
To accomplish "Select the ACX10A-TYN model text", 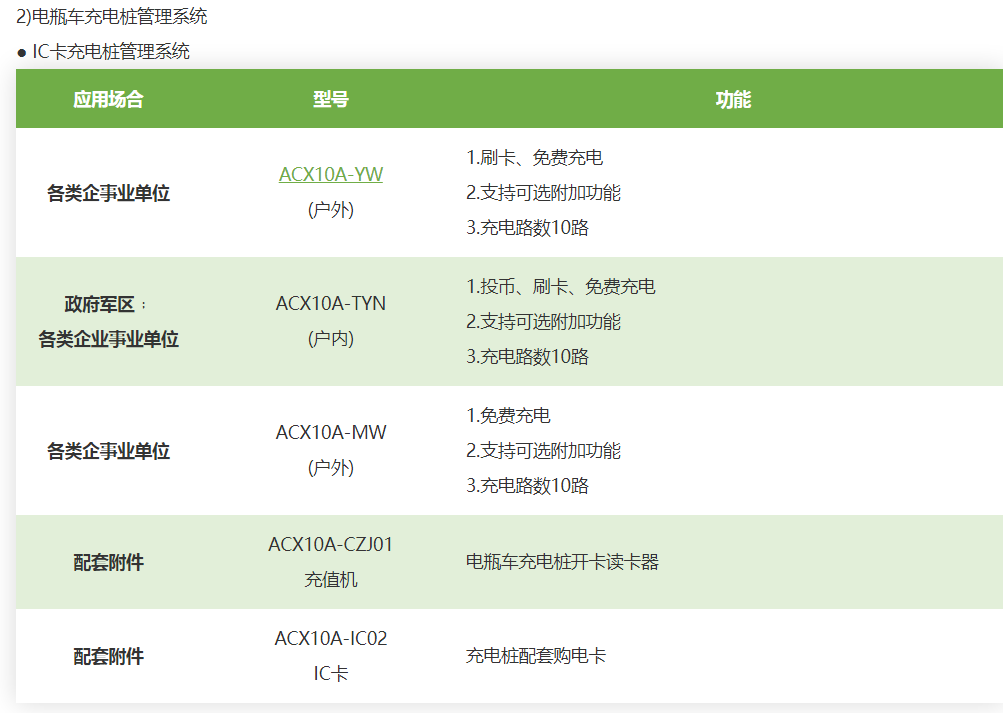I will (x=330, y=303).
